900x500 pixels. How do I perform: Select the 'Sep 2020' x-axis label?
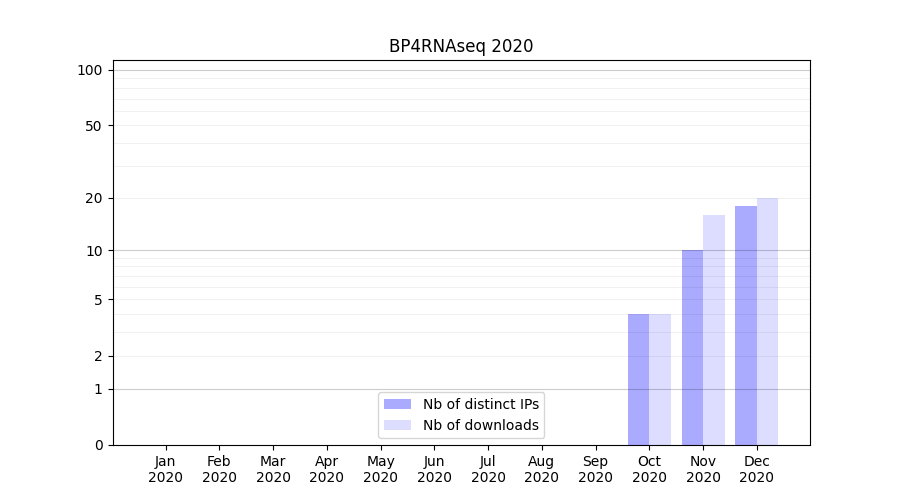pos(595,469)
